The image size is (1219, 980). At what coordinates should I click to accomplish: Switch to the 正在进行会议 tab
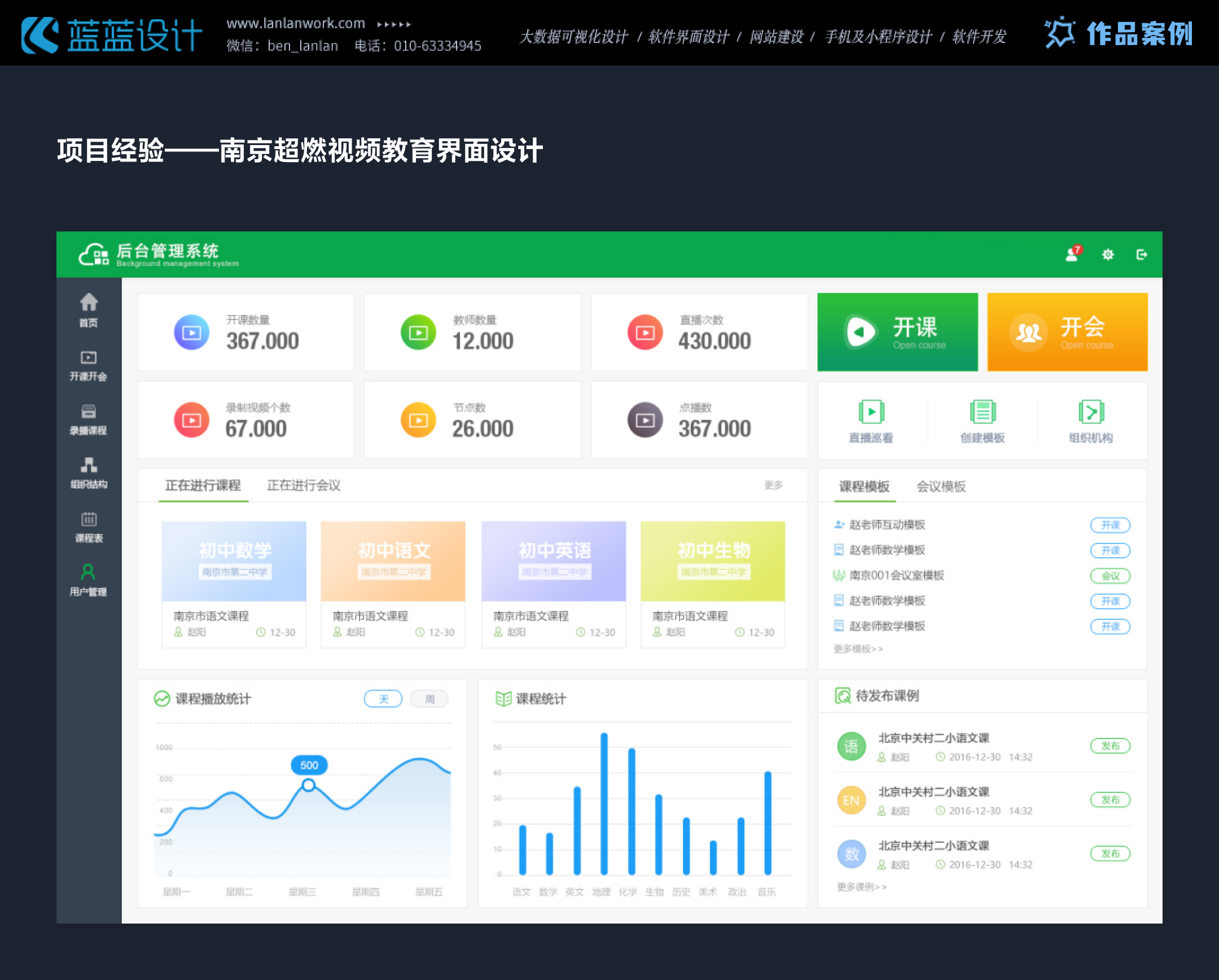point(304,485)
